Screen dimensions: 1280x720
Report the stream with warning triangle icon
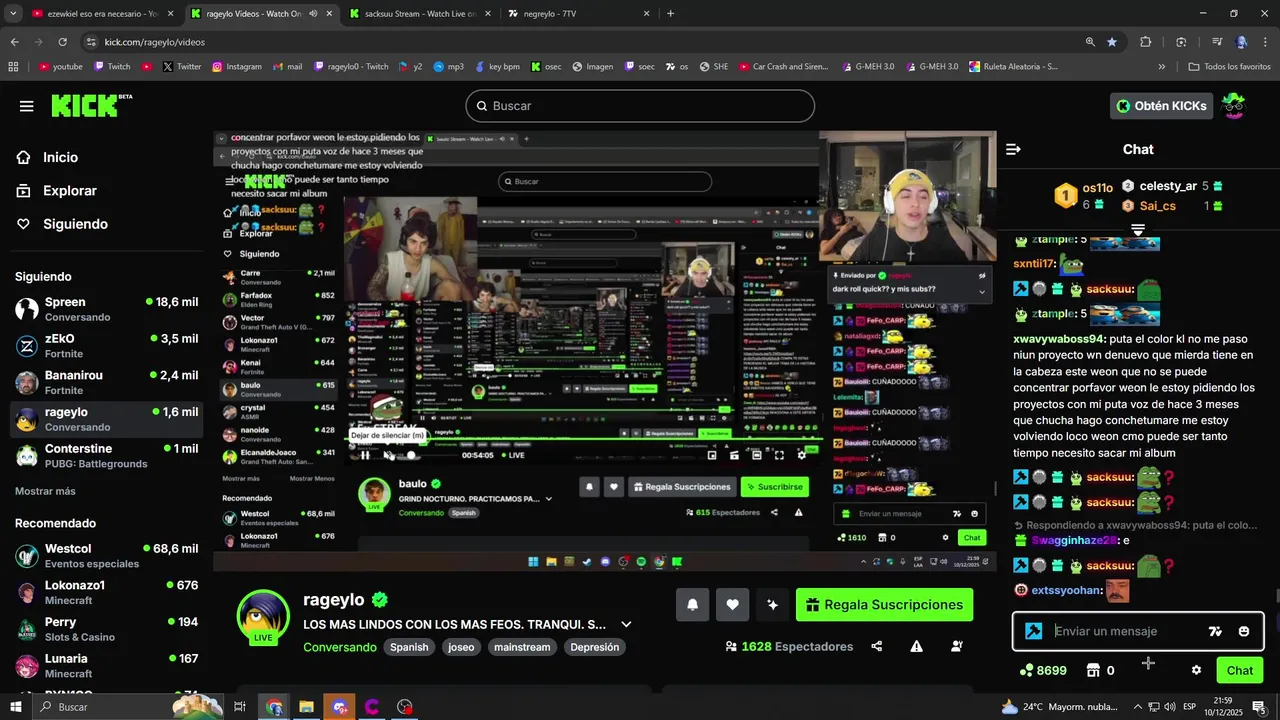click(916, 646)
